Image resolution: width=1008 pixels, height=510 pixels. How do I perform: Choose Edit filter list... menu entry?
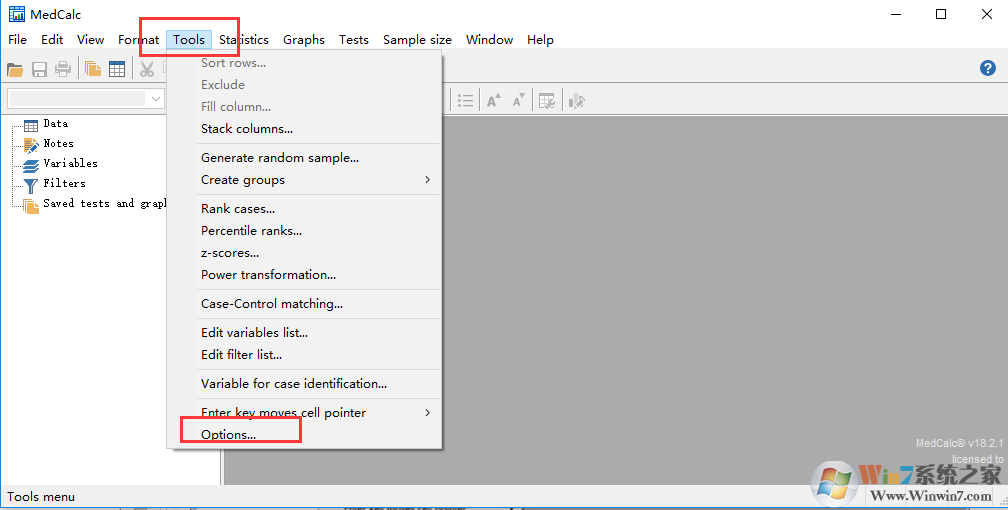coord(304,354)
